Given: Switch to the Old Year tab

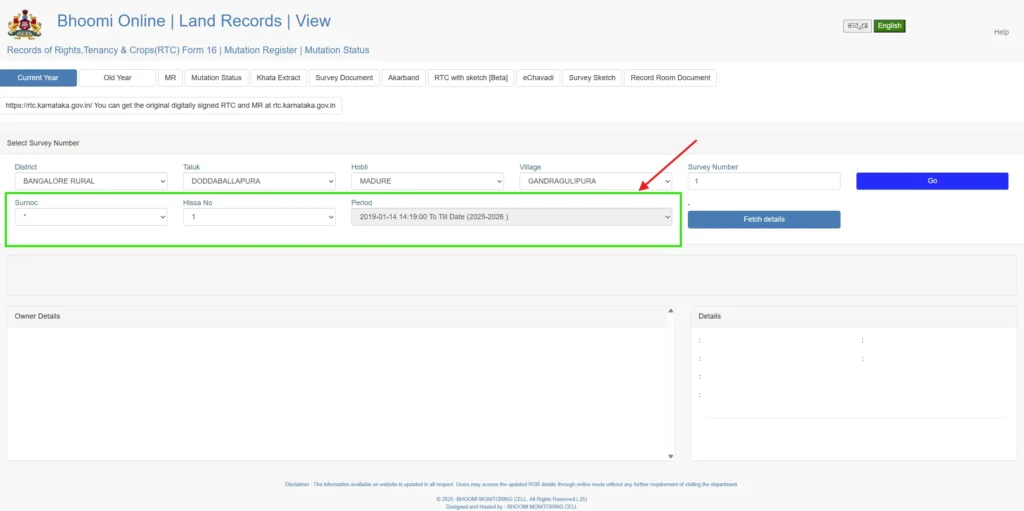Looking at the screenshot, I should pos(117,78).
